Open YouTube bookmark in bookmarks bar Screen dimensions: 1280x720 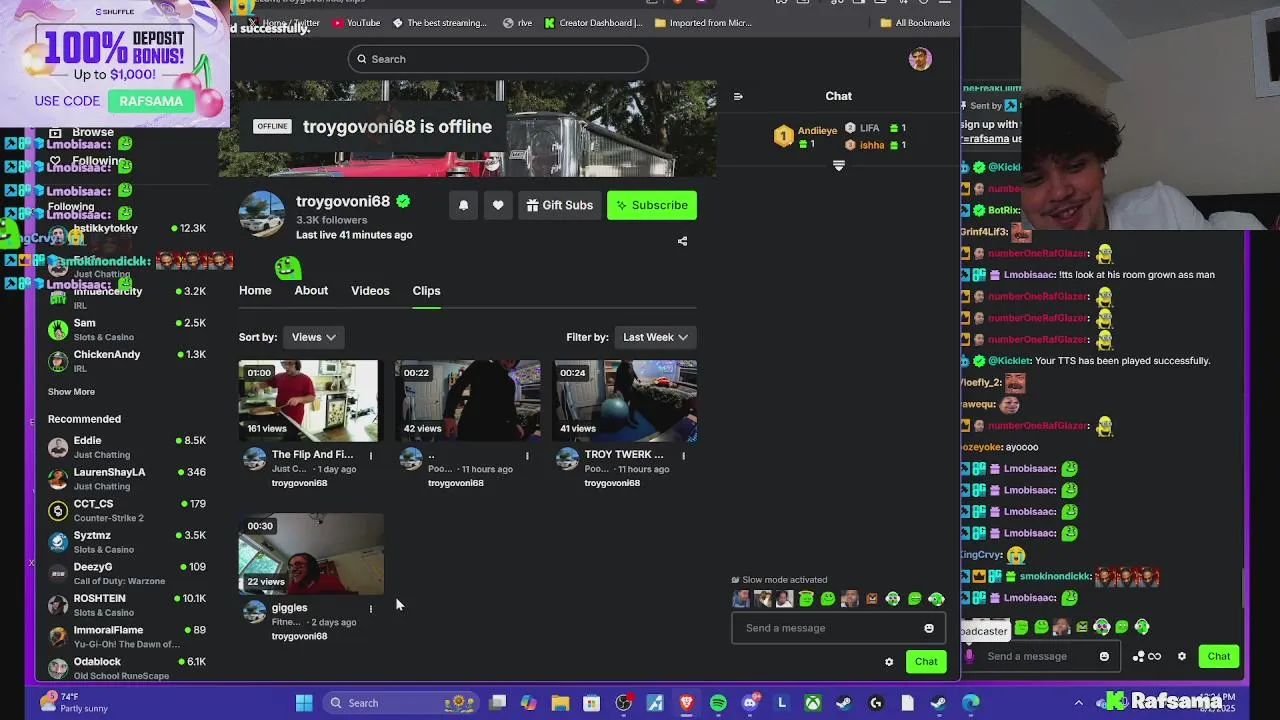[x=356, y=22]
